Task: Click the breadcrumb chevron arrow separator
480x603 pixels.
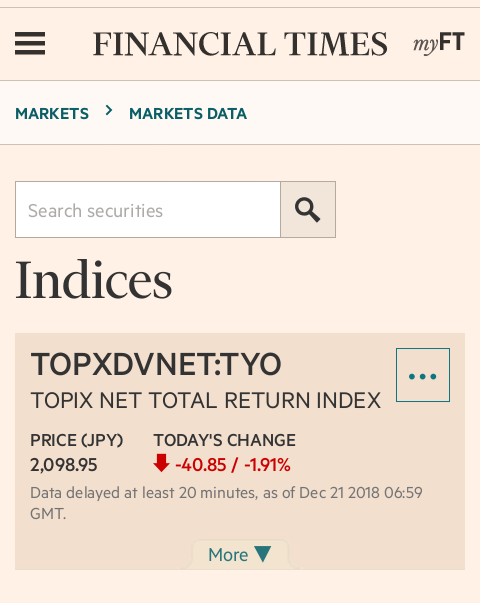Action: (109, 111)
